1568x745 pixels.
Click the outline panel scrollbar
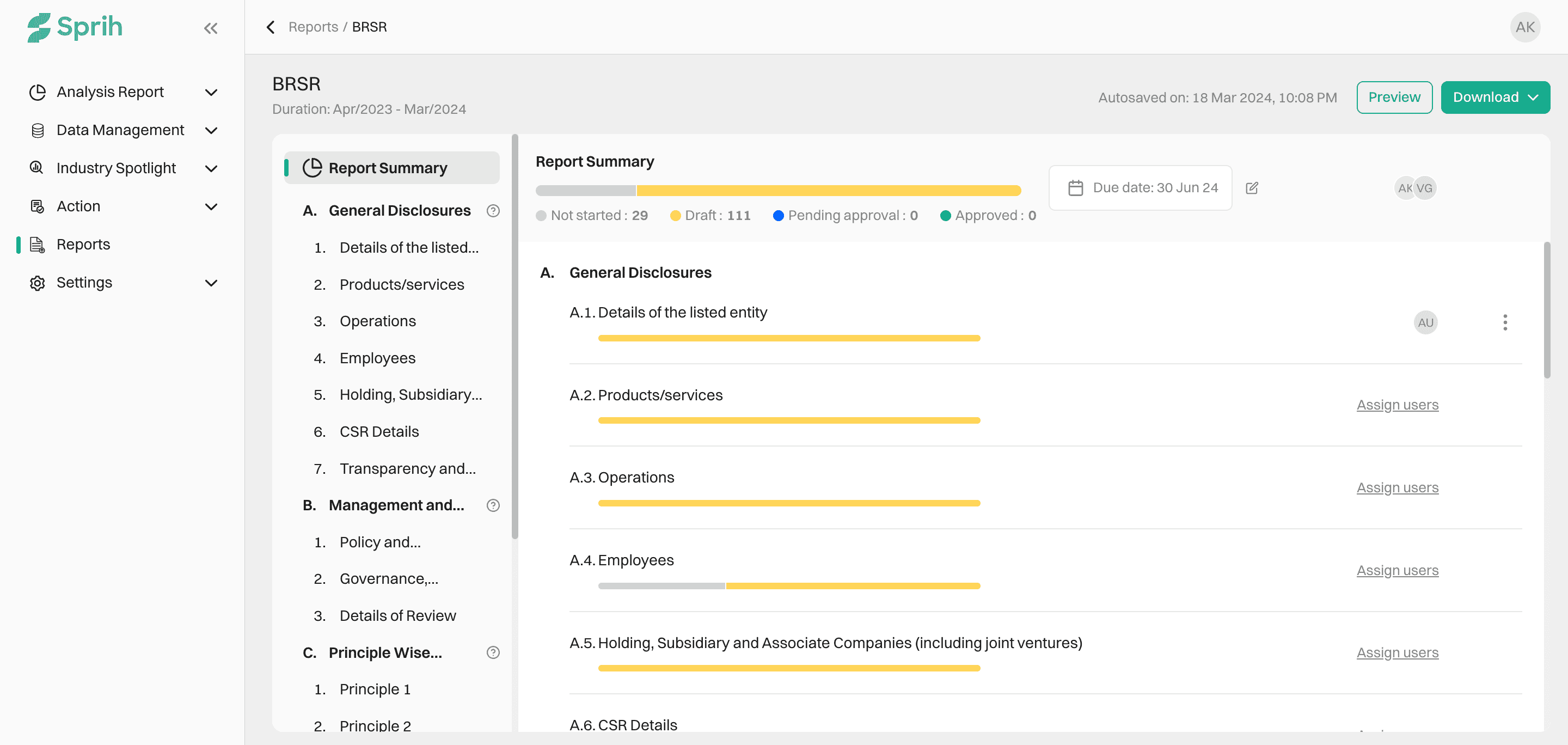click(x=515, y=337)
